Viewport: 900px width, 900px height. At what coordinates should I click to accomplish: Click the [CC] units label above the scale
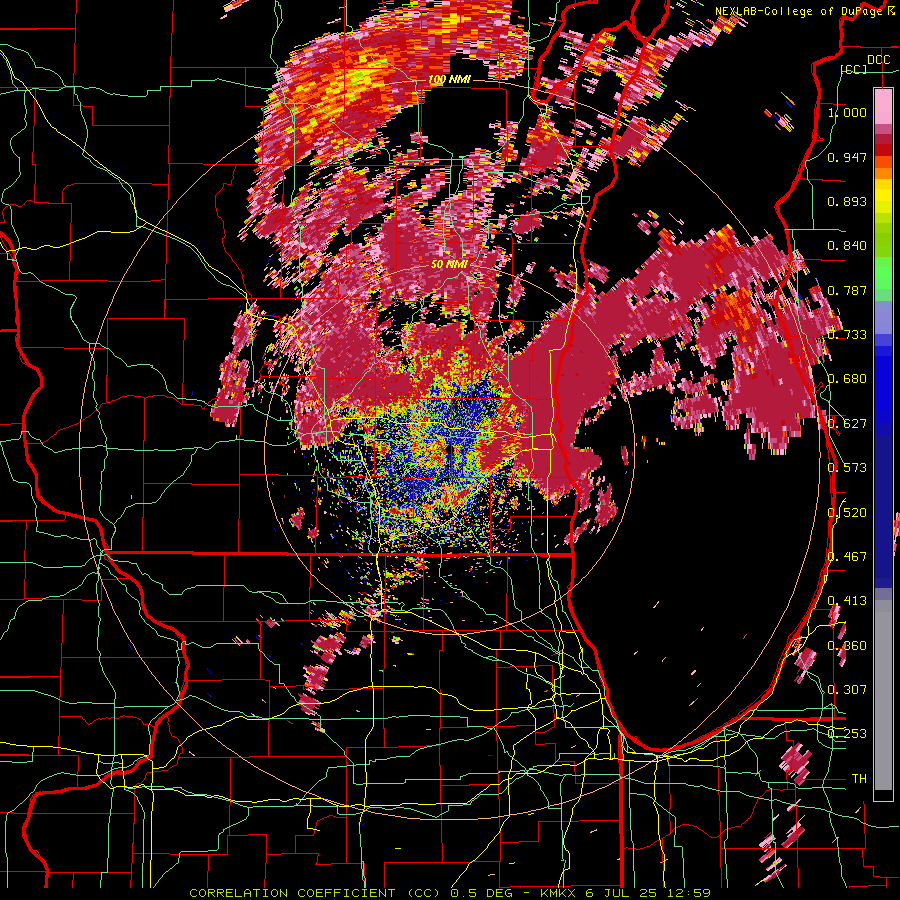(x=854, y=69)
